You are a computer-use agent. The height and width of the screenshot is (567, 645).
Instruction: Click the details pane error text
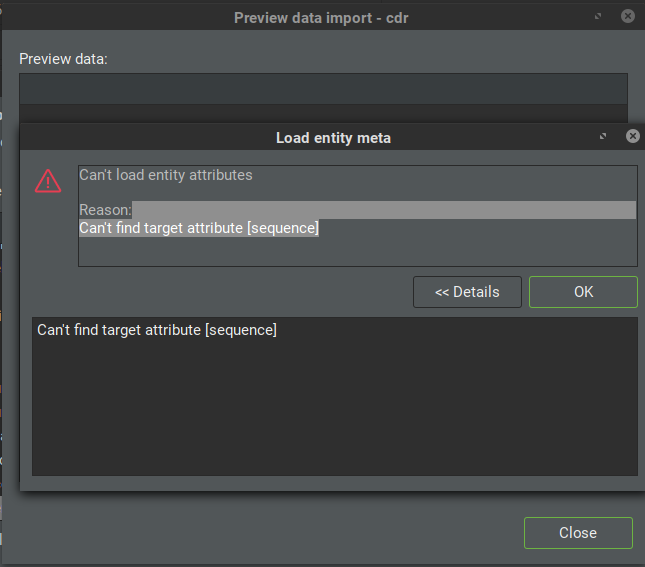tap(157, 330)
